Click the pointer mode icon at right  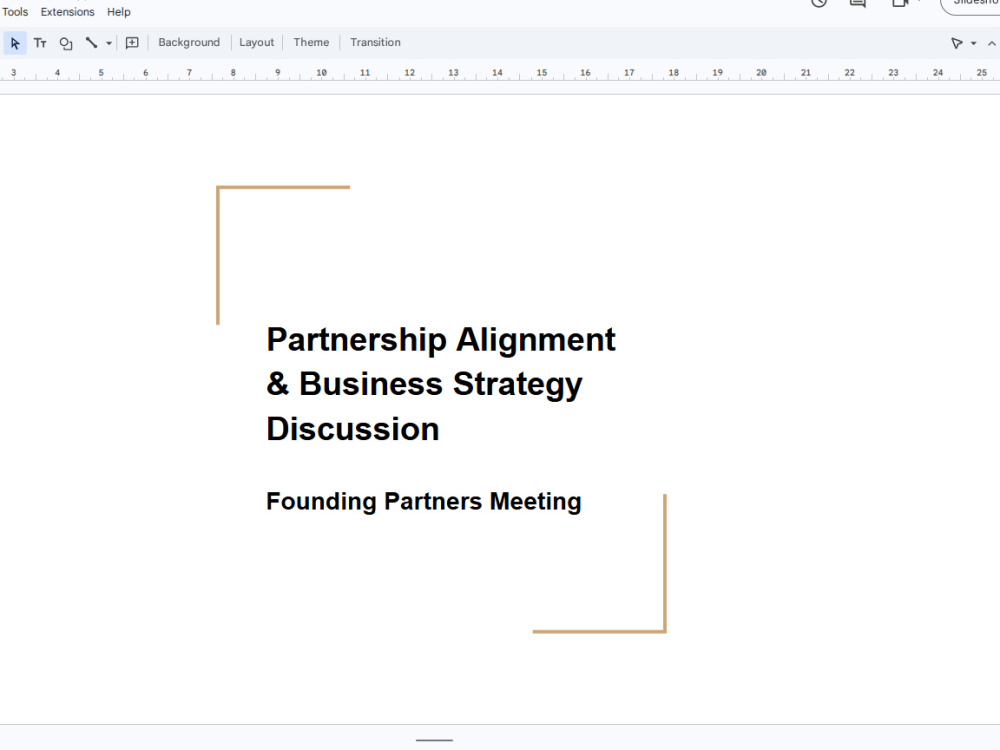(957, 43)
